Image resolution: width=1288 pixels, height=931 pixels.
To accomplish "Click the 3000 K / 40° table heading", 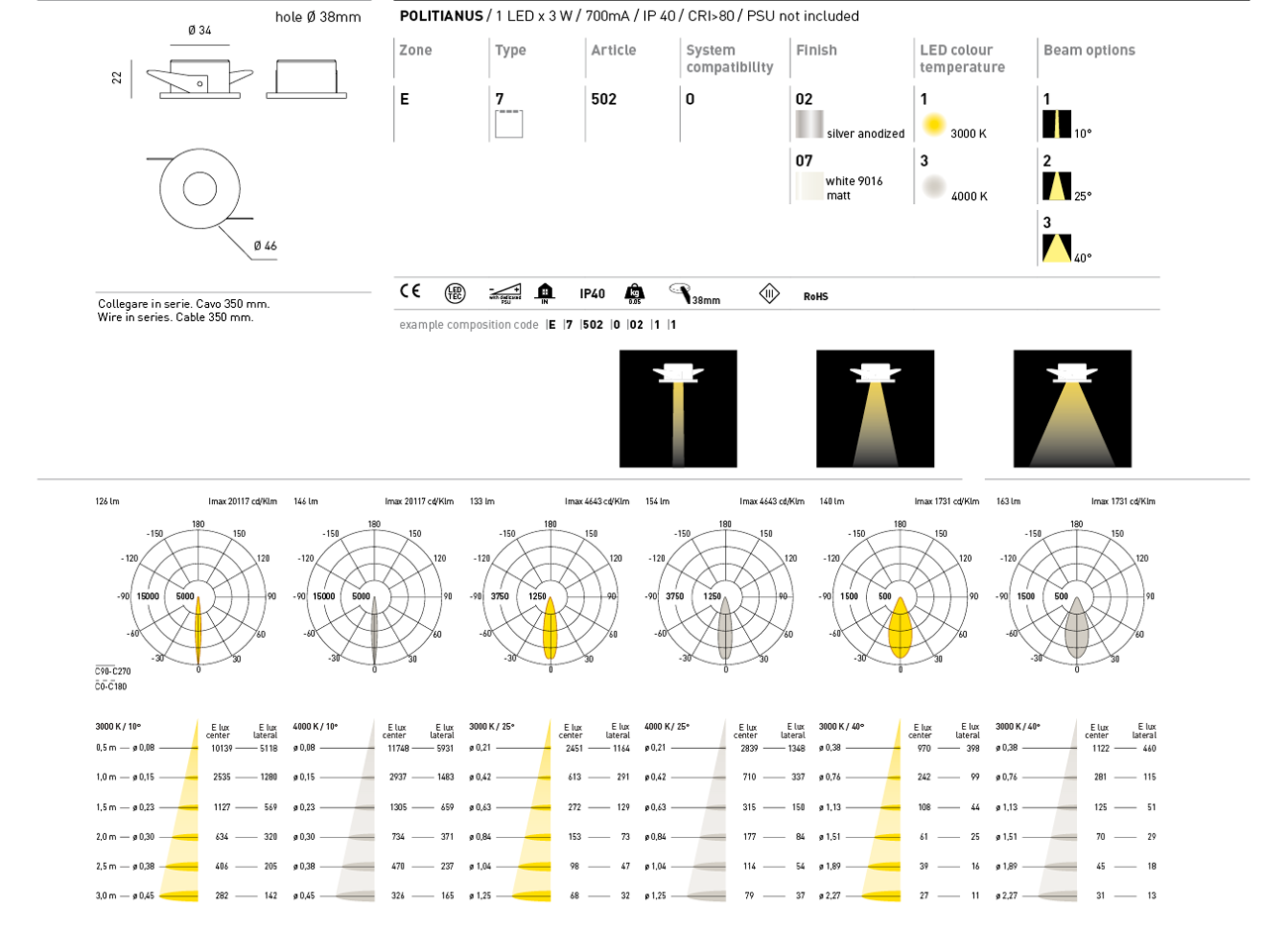I will pyautogui.click(x=842, y=727).
